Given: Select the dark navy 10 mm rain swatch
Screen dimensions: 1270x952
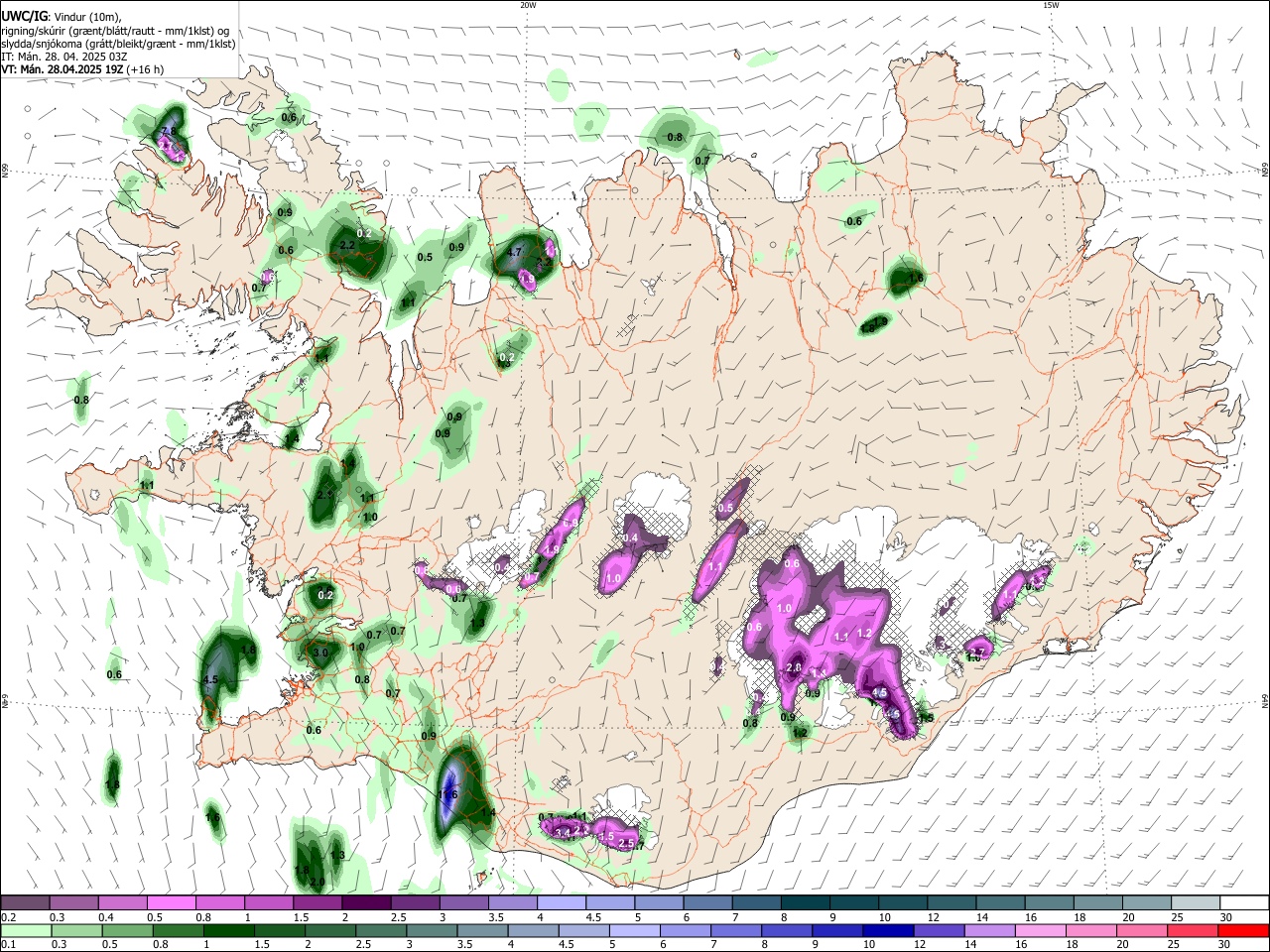Looking at the screenshot, I should click(x=887, y=930).
